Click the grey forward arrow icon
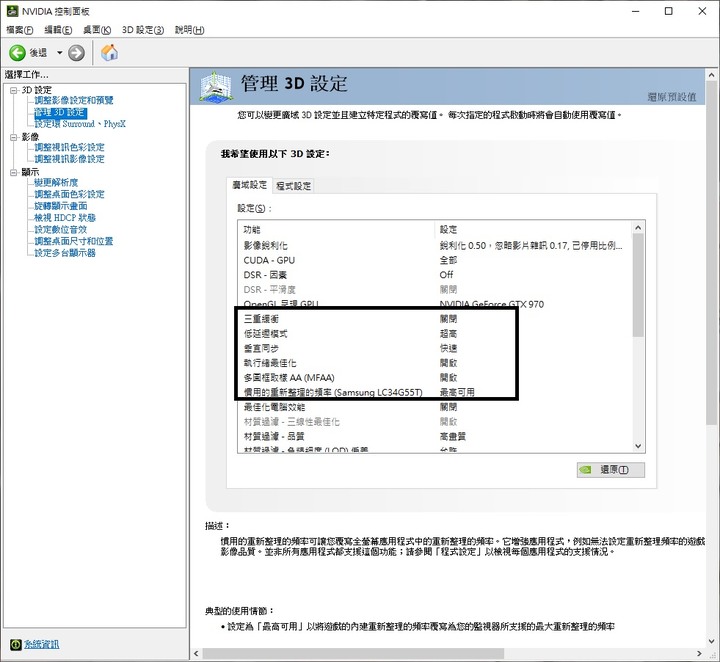The width and height of the screenshot is (720, 662). 76,53
